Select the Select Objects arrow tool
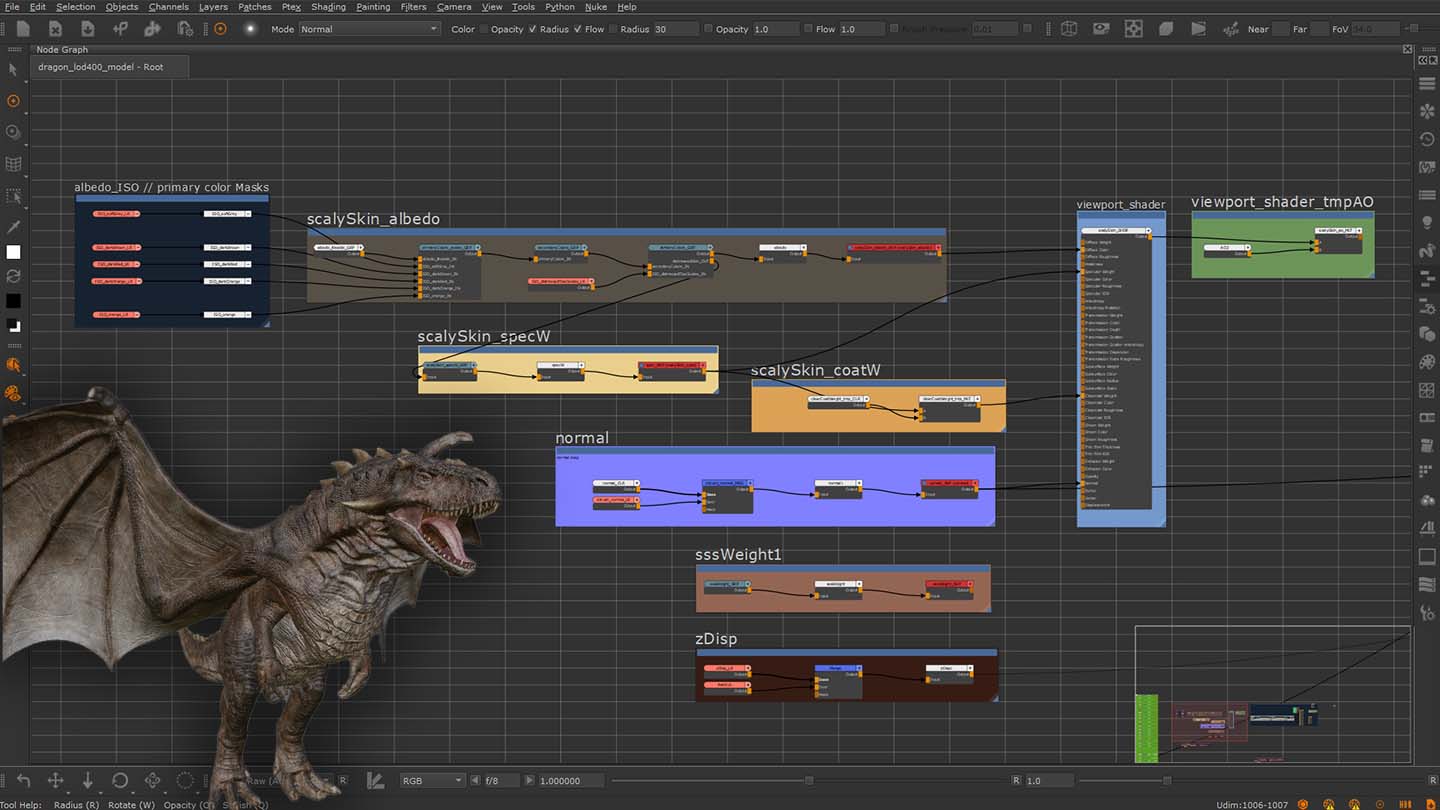This screenshot has height=810, width=1440. [14, 68]
